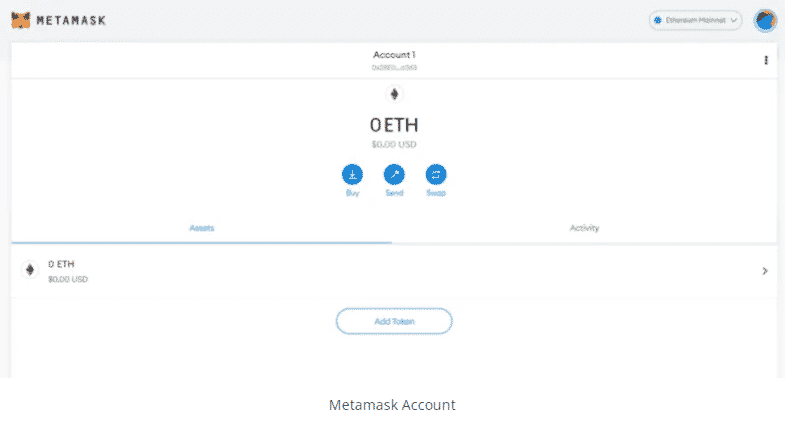
Task: Click the $0.00 USD balance text
Action: 394,144
